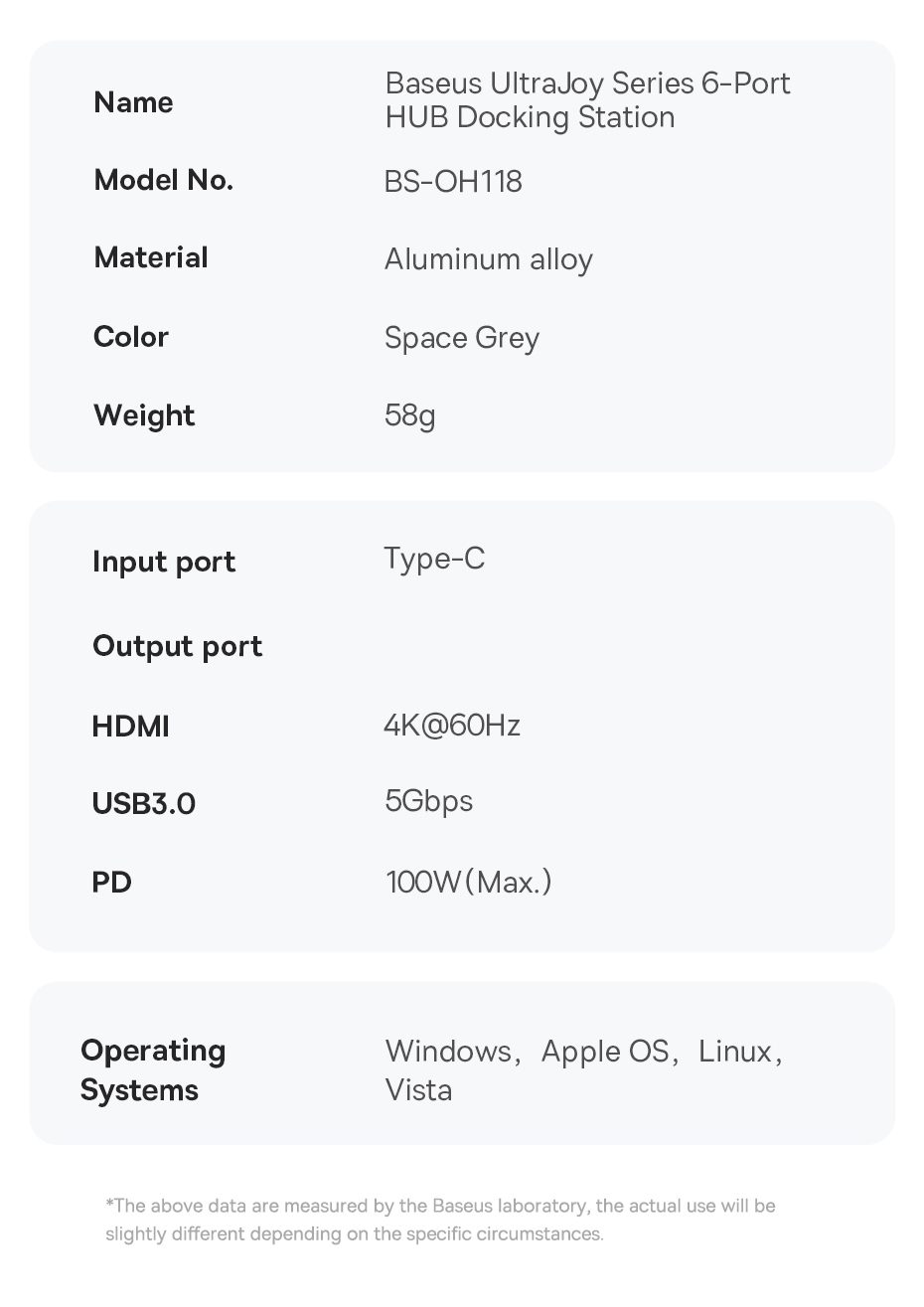Select the 'Model No.' label

click(x=163, y=180)
